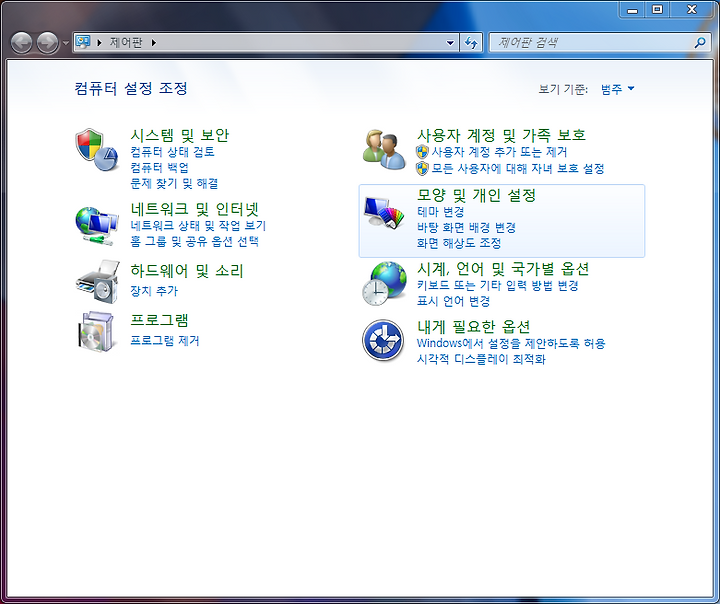The width and height of the screenshot is (720, 604).
Task: Click 바탕 화면 배경 변경 link
Action: (x=467, y=227)
